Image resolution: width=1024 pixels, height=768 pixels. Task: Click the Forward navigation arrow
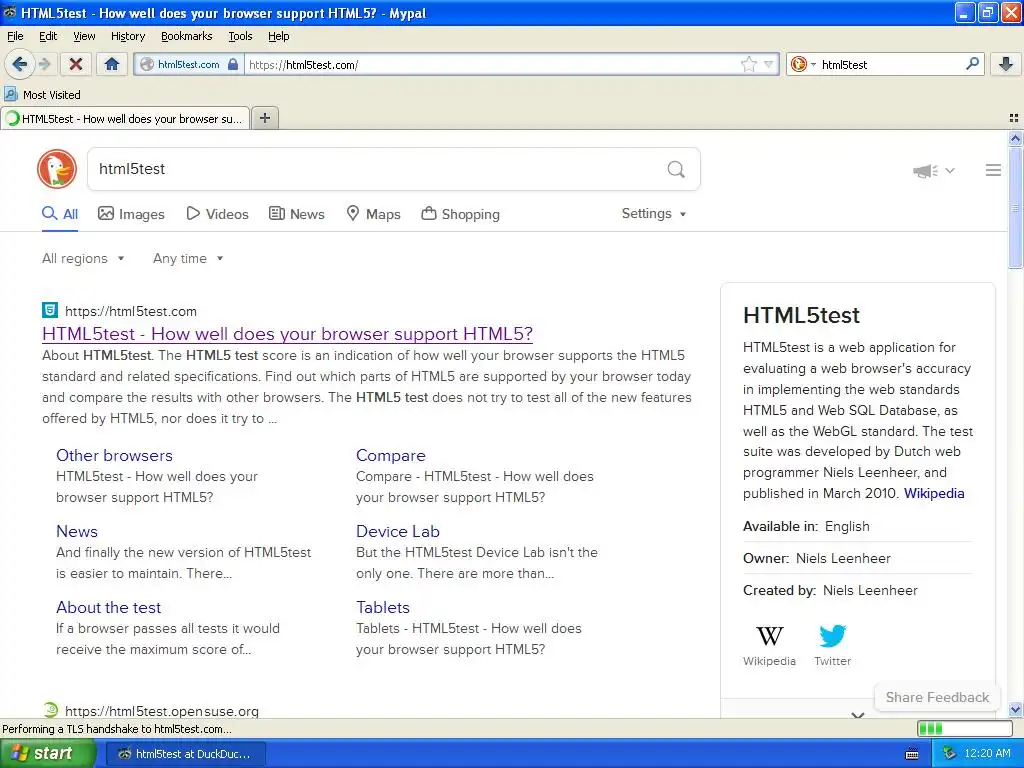click(x=44, y=64)
